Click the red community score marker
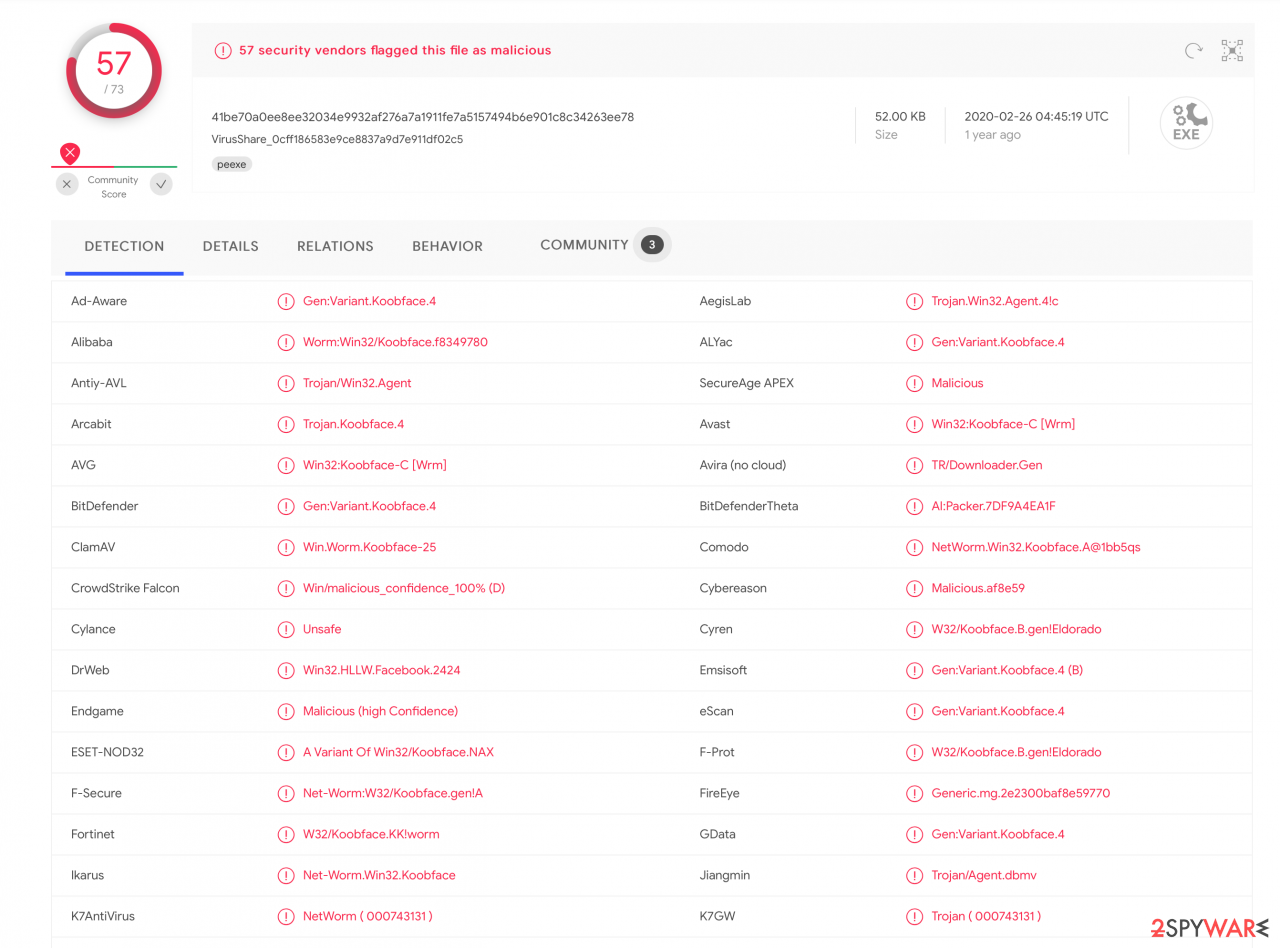1280x948 pixels. point(69,153)
